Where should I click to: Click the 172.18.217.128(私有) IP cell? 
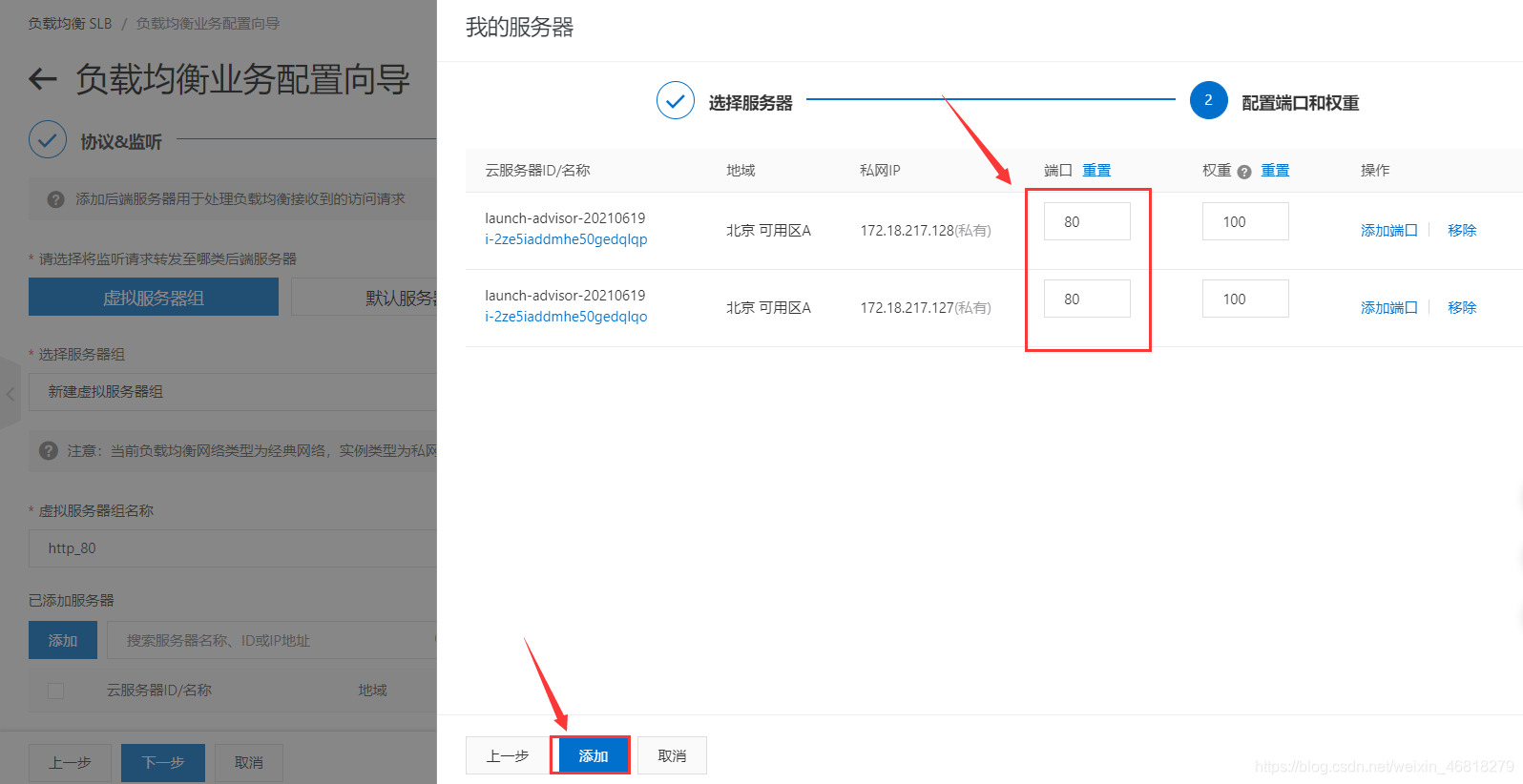(x=926, y=230)
